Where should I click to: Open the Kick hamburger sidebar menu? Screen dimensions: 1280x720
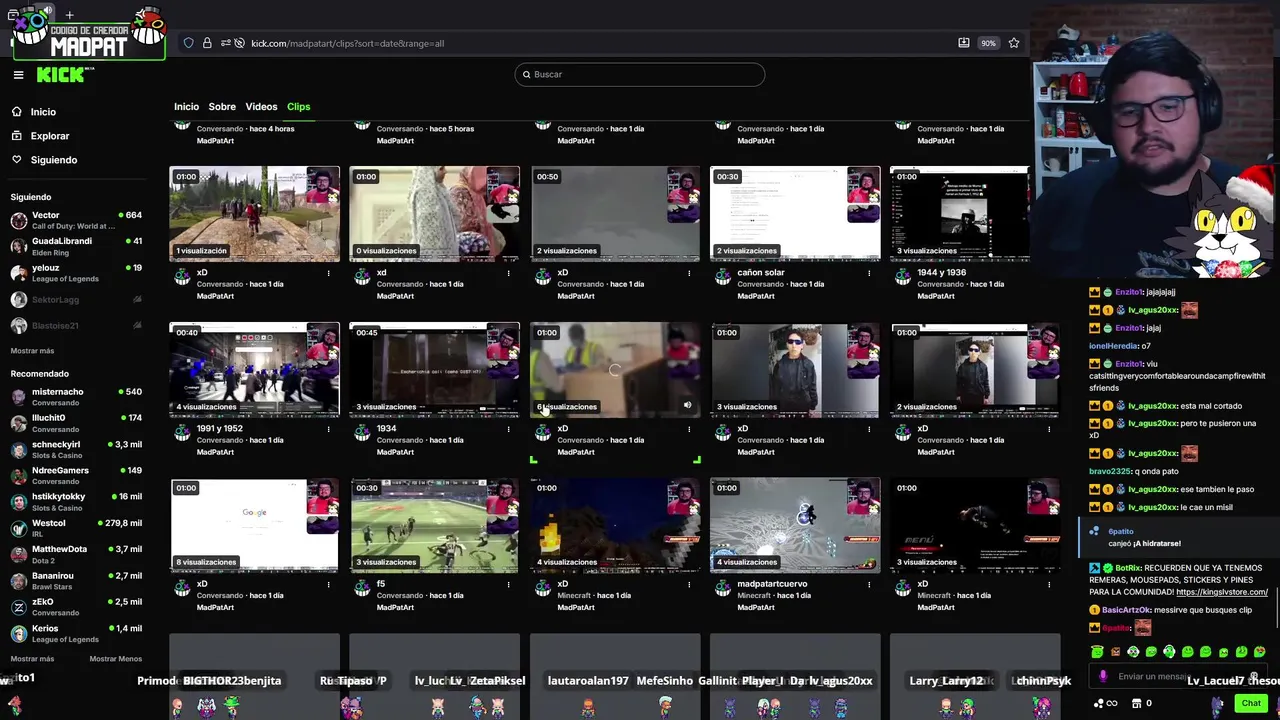coord(18,74)
